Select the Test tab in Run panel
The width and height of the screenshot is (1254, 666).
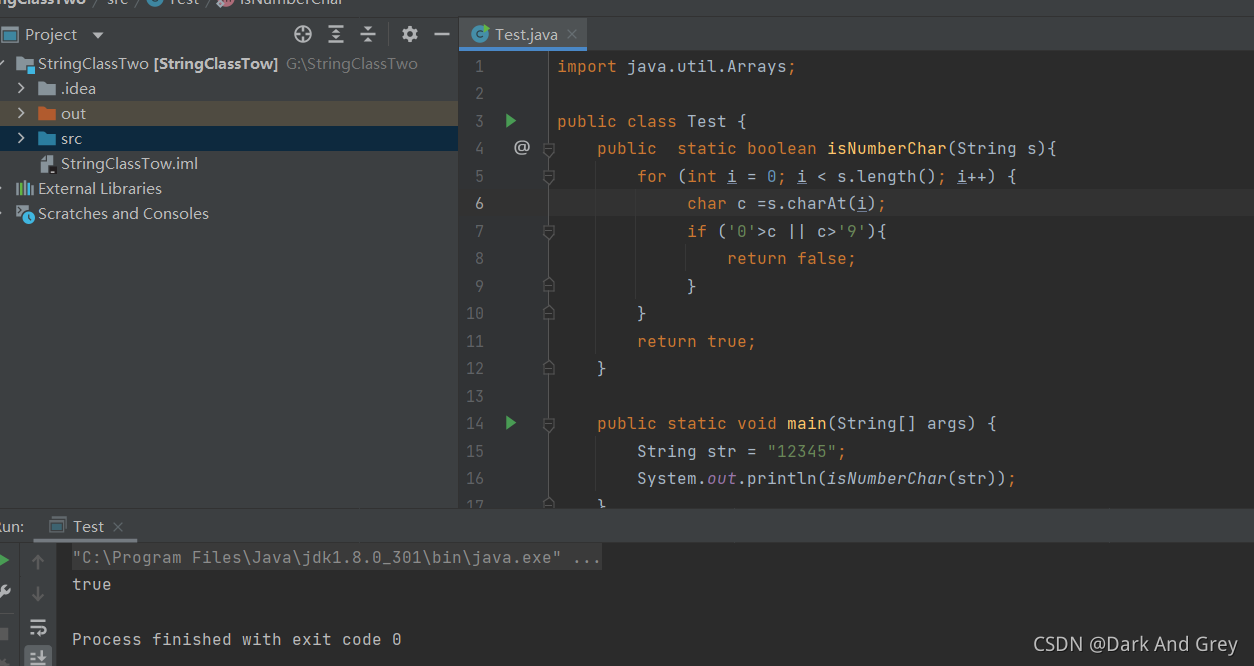(86, 526)
